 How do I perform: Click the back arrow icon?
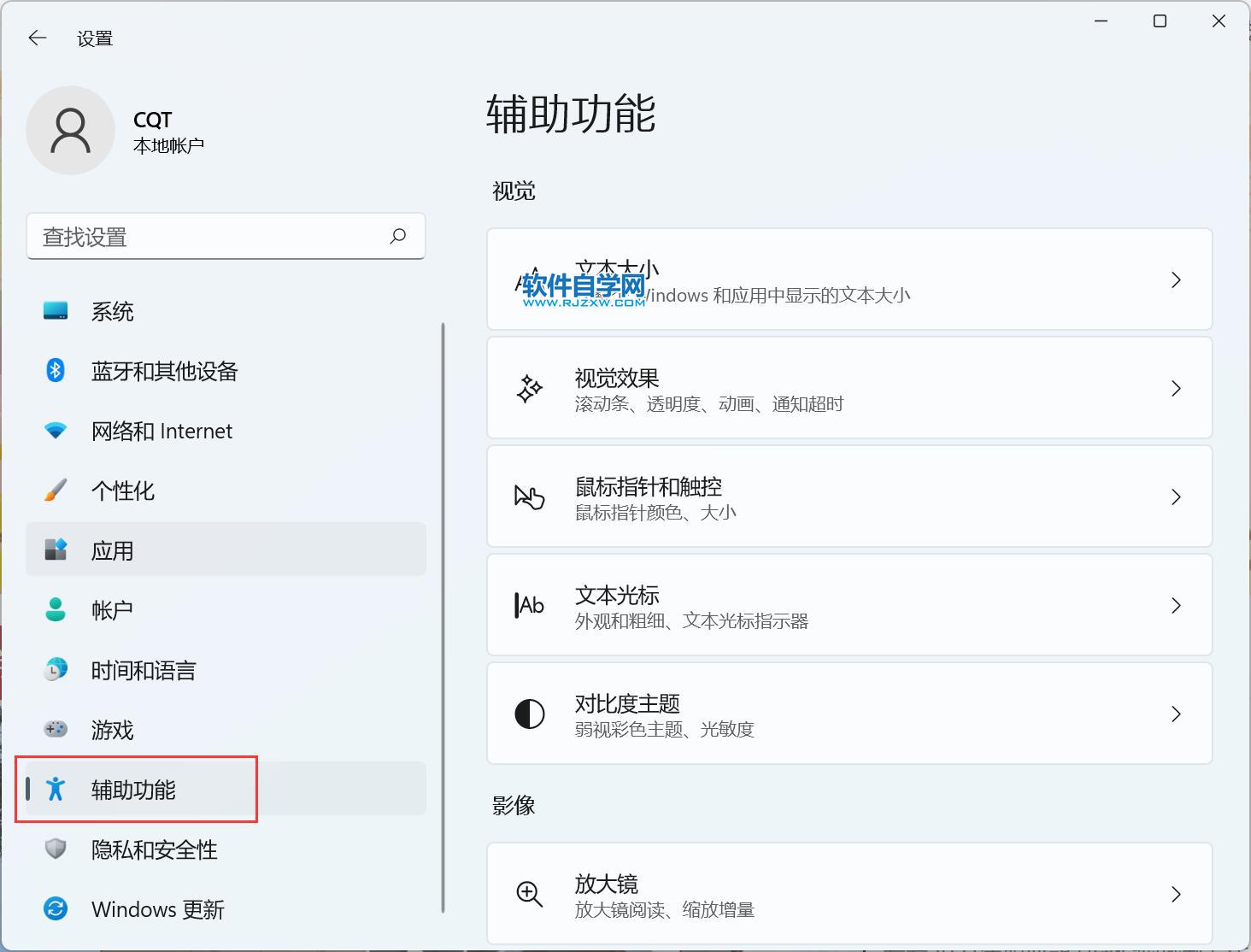tap(37, 38)
